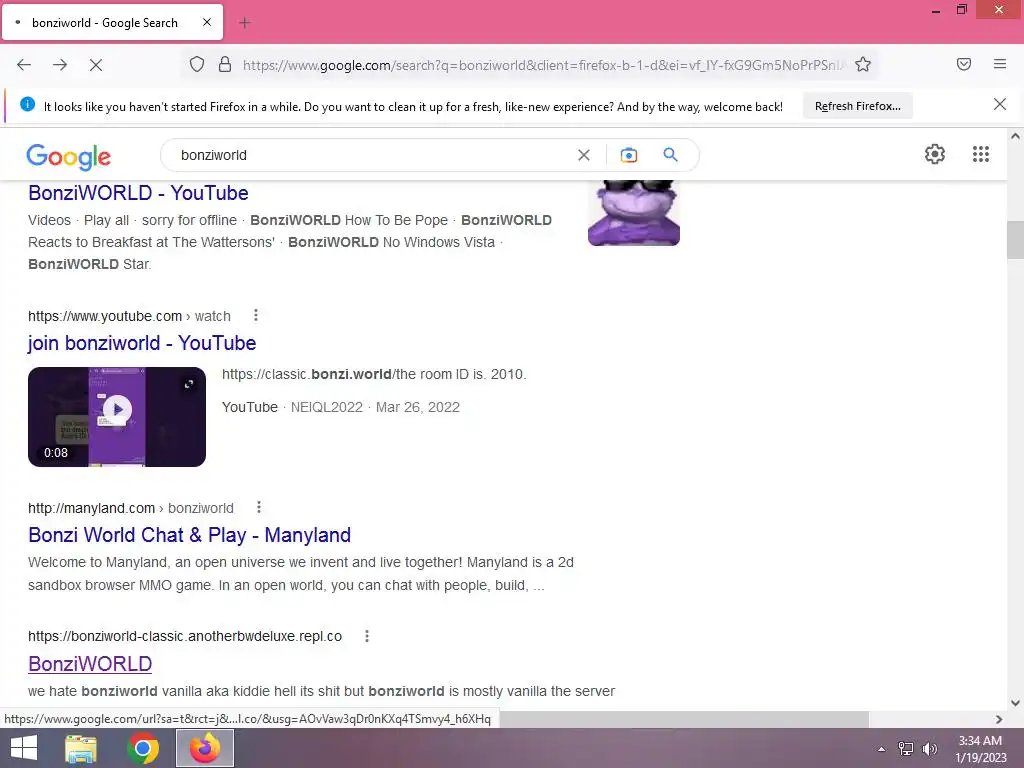Open join bonziworld - YouTube link
The image size is (1024, 768).
[x=142, y=344]
